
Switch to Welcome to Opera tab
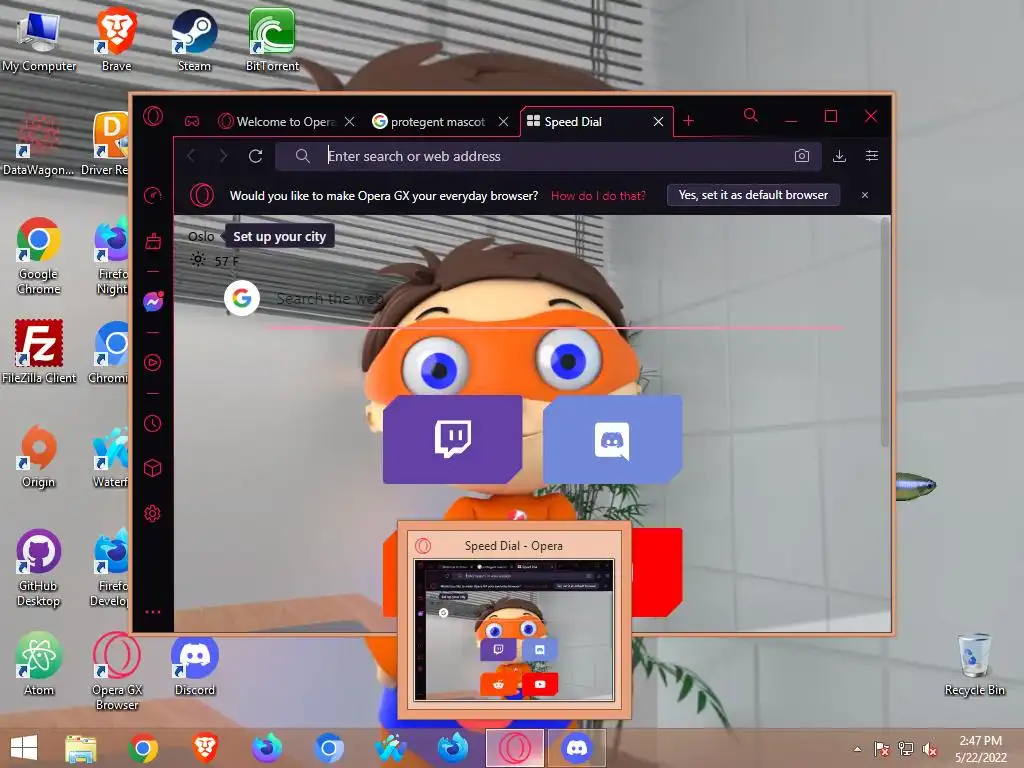click(x=286, y=121)
